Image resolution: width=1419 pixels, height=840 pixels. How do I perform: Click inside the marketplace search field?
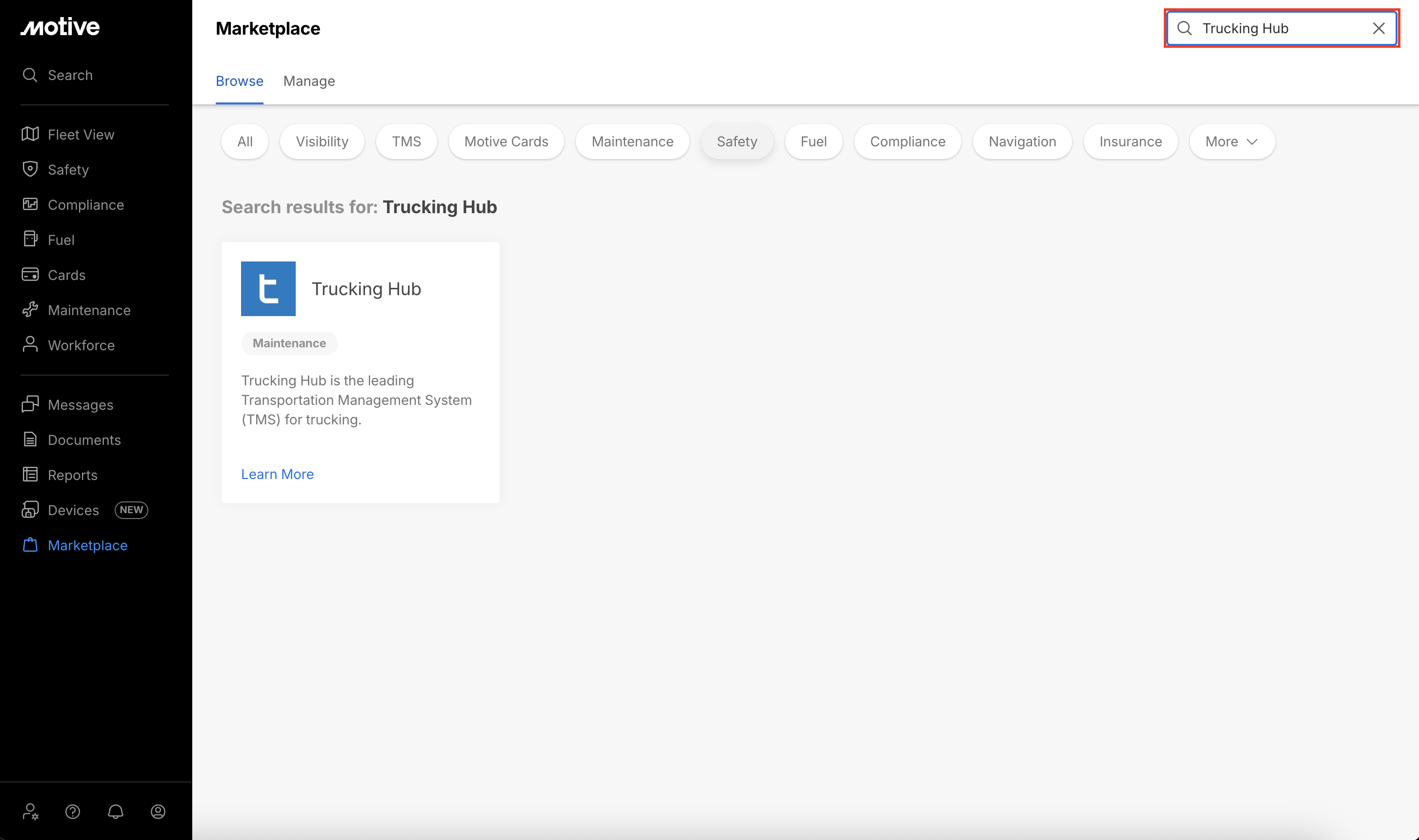(1274, 28)
